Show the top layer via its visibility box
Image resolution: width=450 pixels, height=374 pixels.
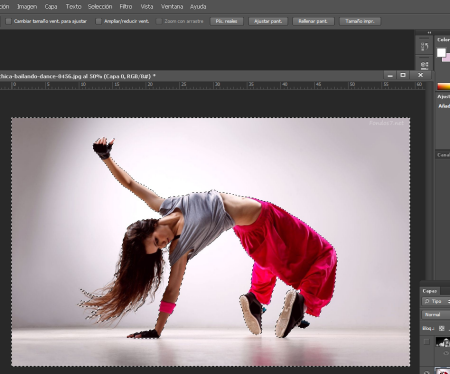click(426, 342)
